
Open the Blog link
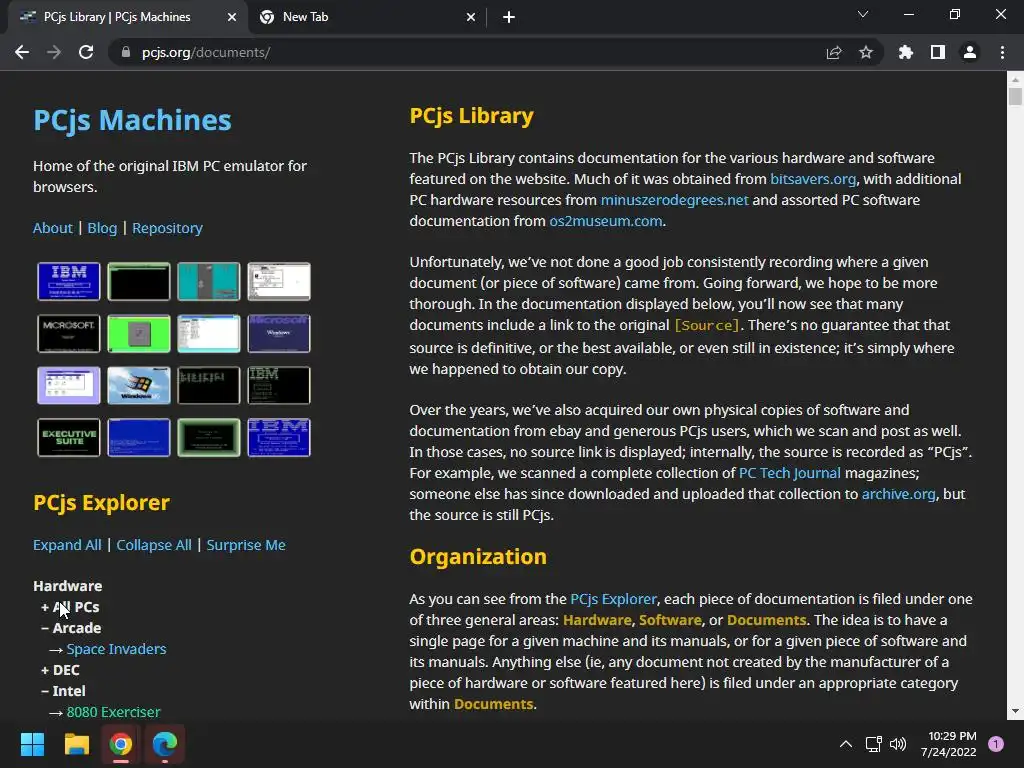pos(102,228)
